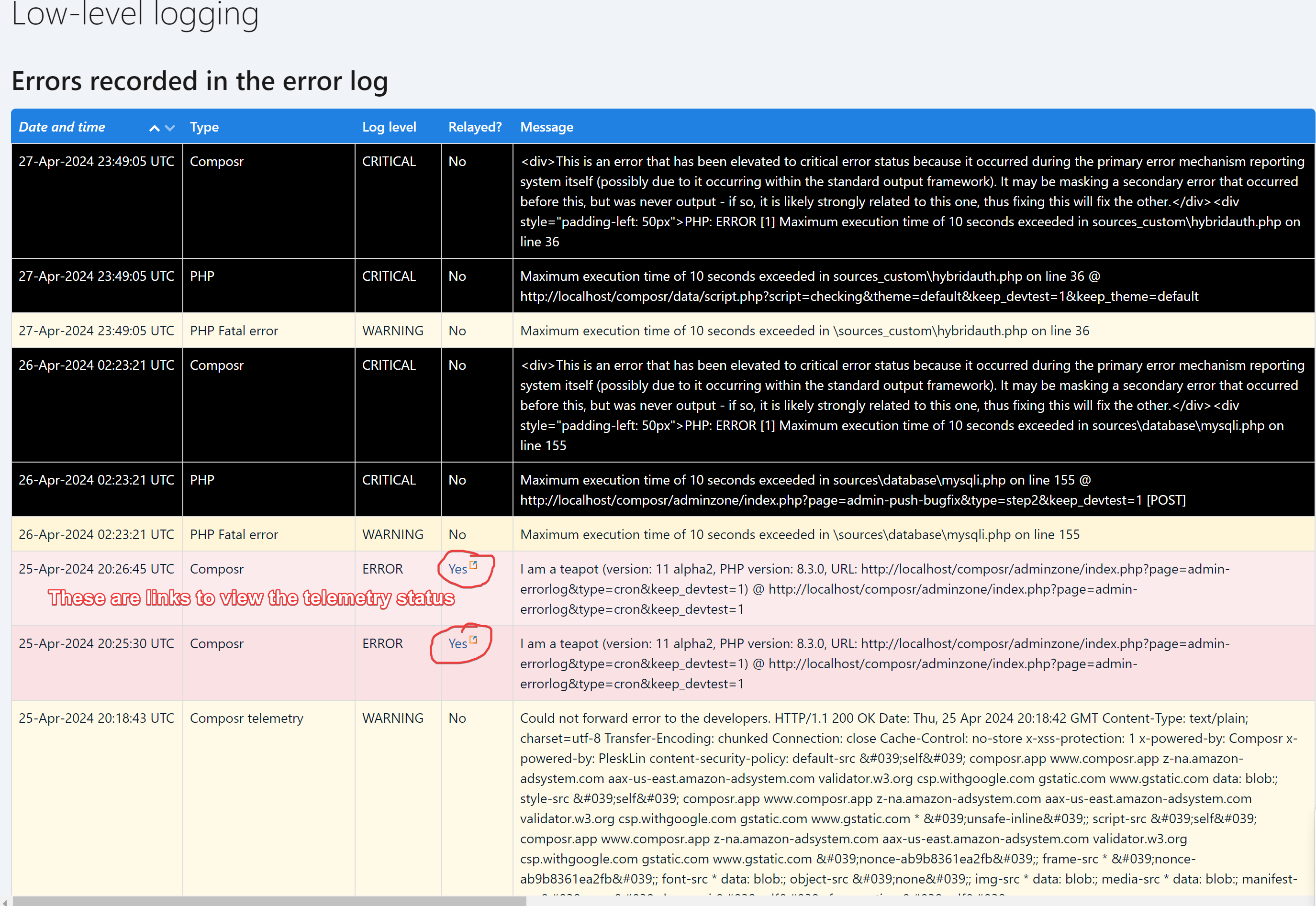Select admin-push-bugfix URL in 26-Apr PHP row
The width and height of the screenshot is (1316, 906).
coord(831,501)
